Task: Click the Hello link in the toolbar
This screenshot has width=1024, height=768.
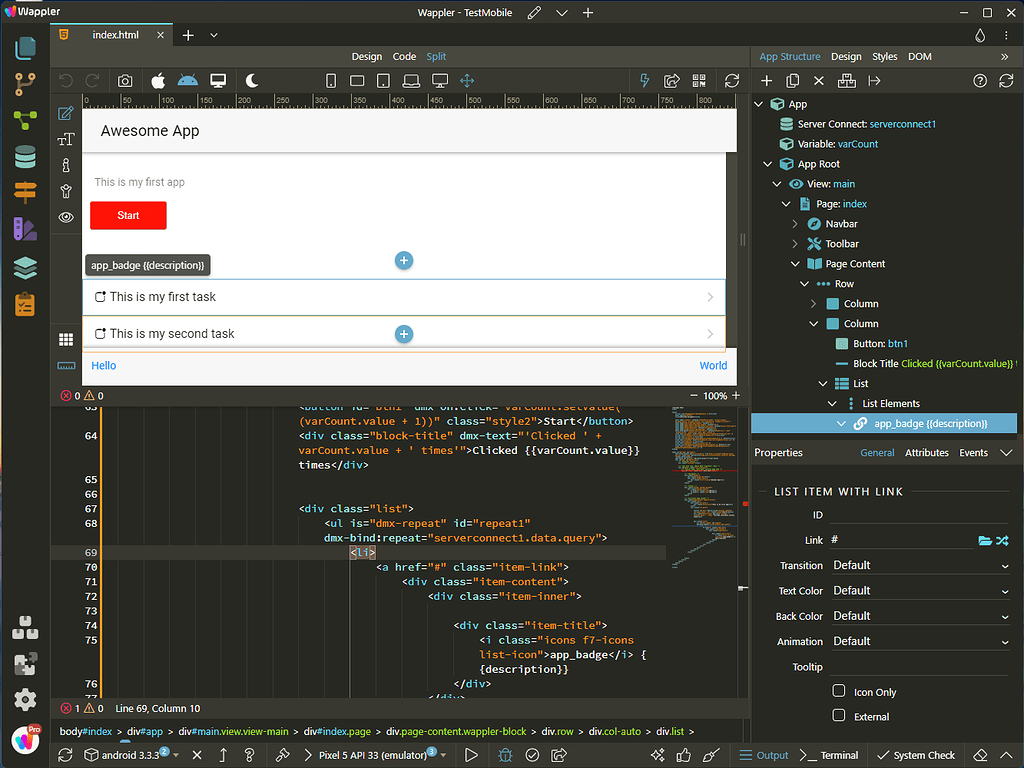Action: [104, 366]
